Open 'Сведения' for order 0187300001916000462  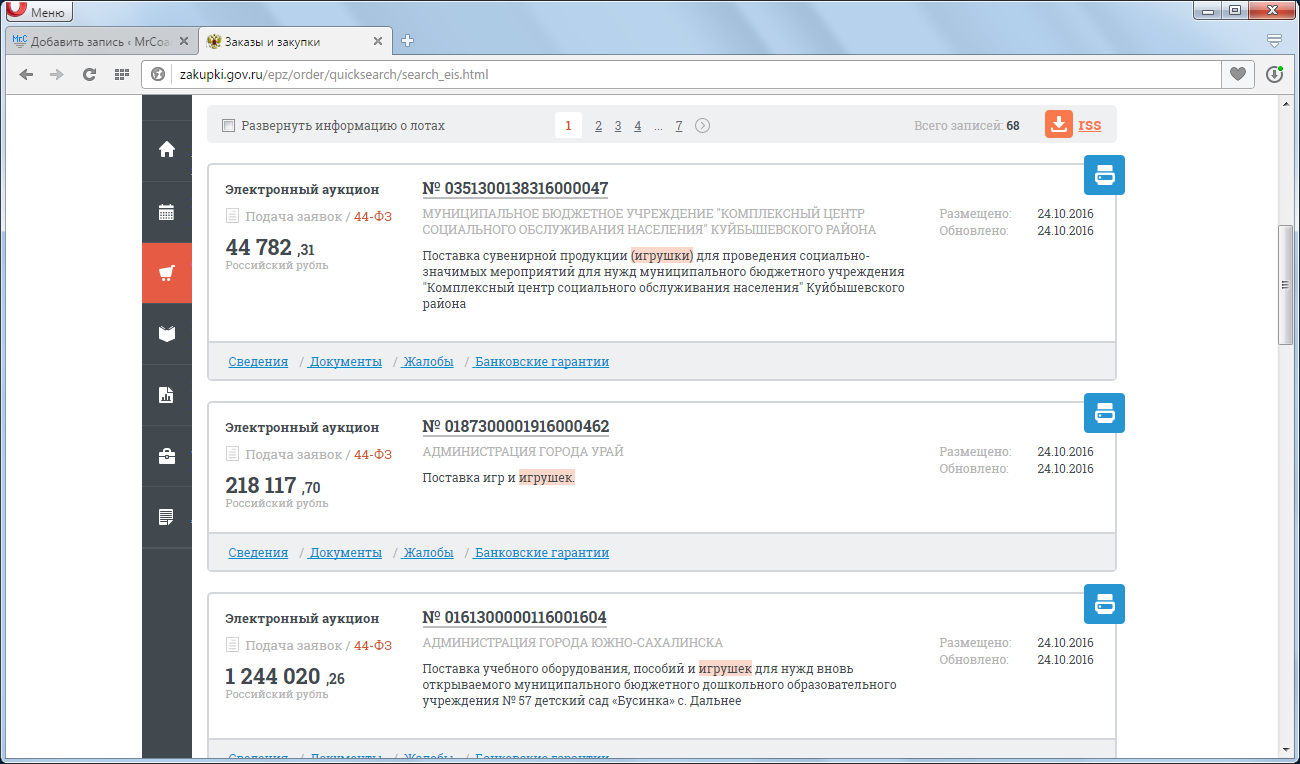click(x=258, y=552)
